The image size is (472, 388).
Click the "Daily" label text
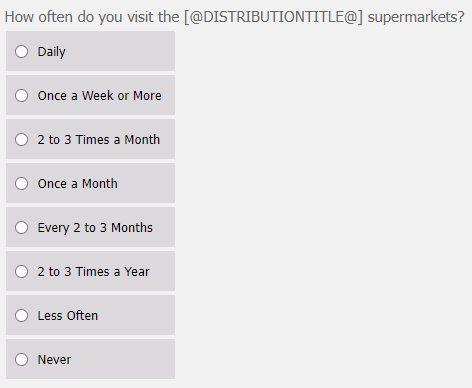[x=52, y=52]
